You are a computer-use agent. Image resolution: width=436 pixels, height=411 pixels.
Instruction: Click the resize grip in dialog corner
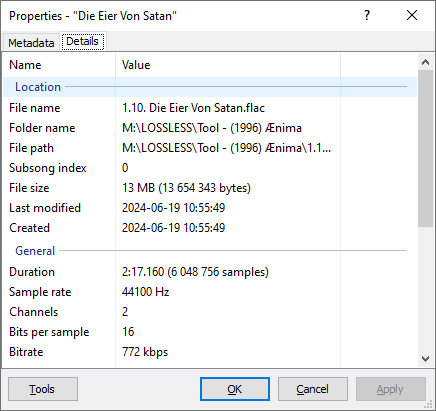428,405
